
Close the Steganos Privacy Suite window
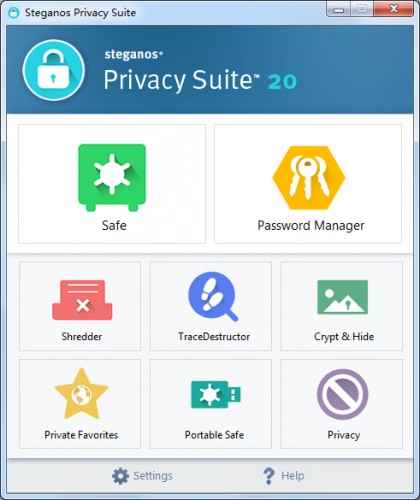(x=394, y=9)
